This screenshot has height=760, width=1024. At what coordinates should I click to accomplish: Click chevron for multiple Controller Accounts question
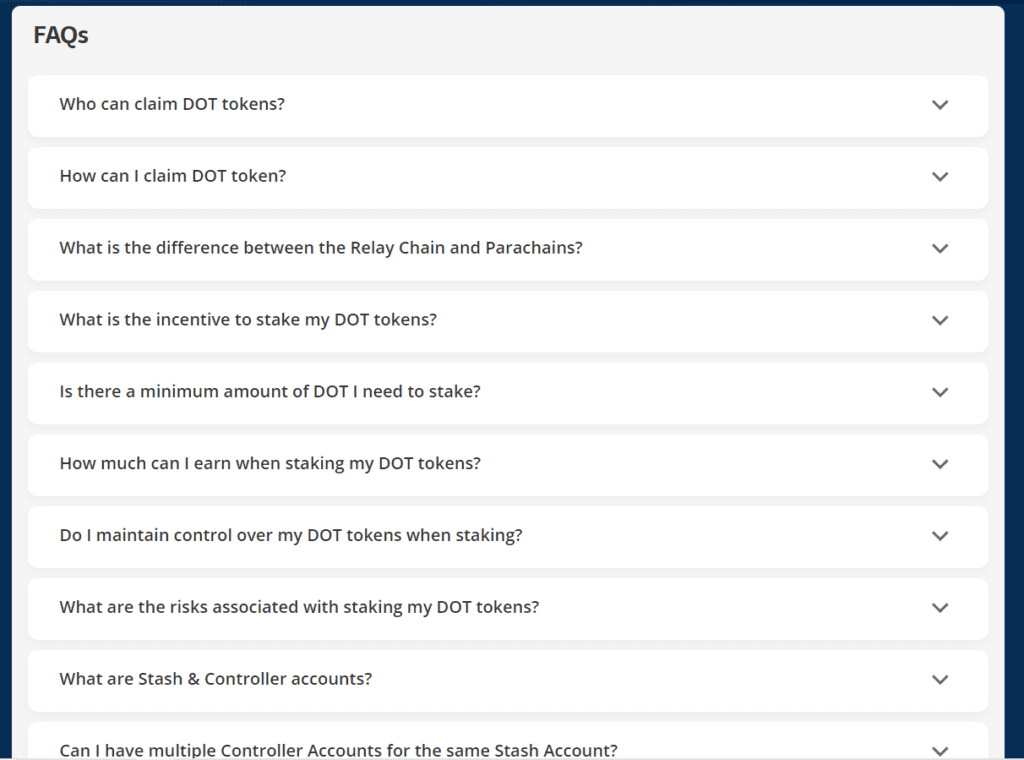[939, 750]
